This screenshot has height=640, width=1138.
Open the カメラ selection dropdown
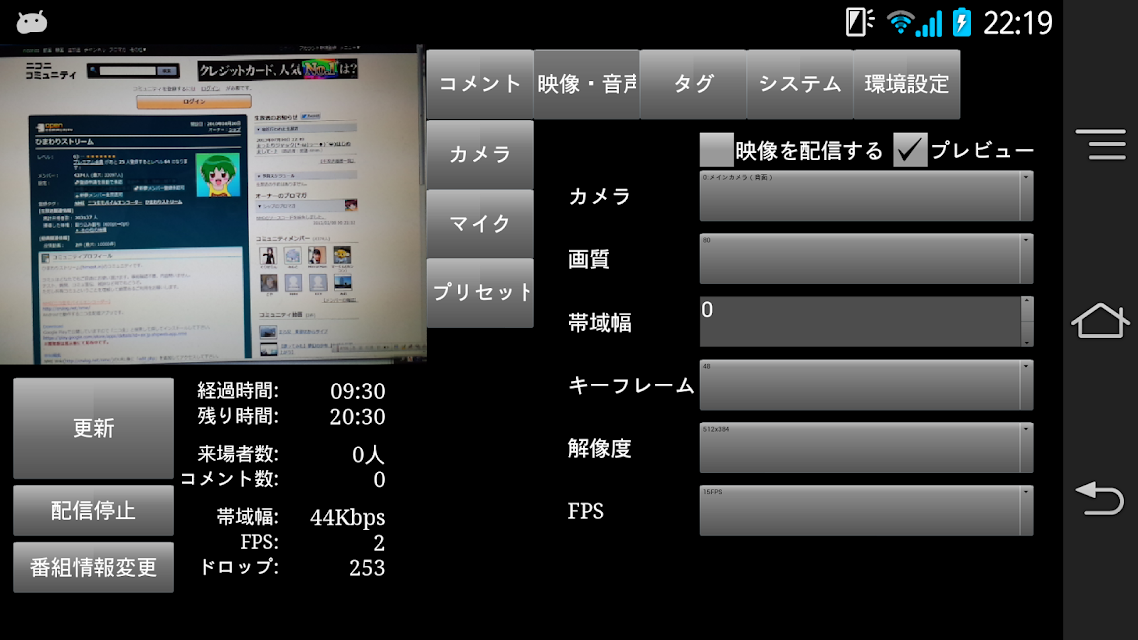[x=867, y=196]
